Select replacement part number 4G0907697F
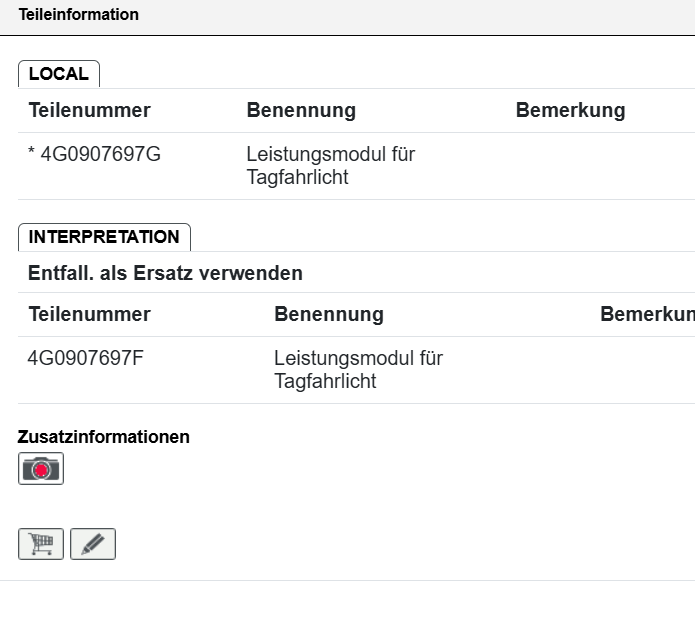Screen dimensions: 695x636 [x=86, y=358]
